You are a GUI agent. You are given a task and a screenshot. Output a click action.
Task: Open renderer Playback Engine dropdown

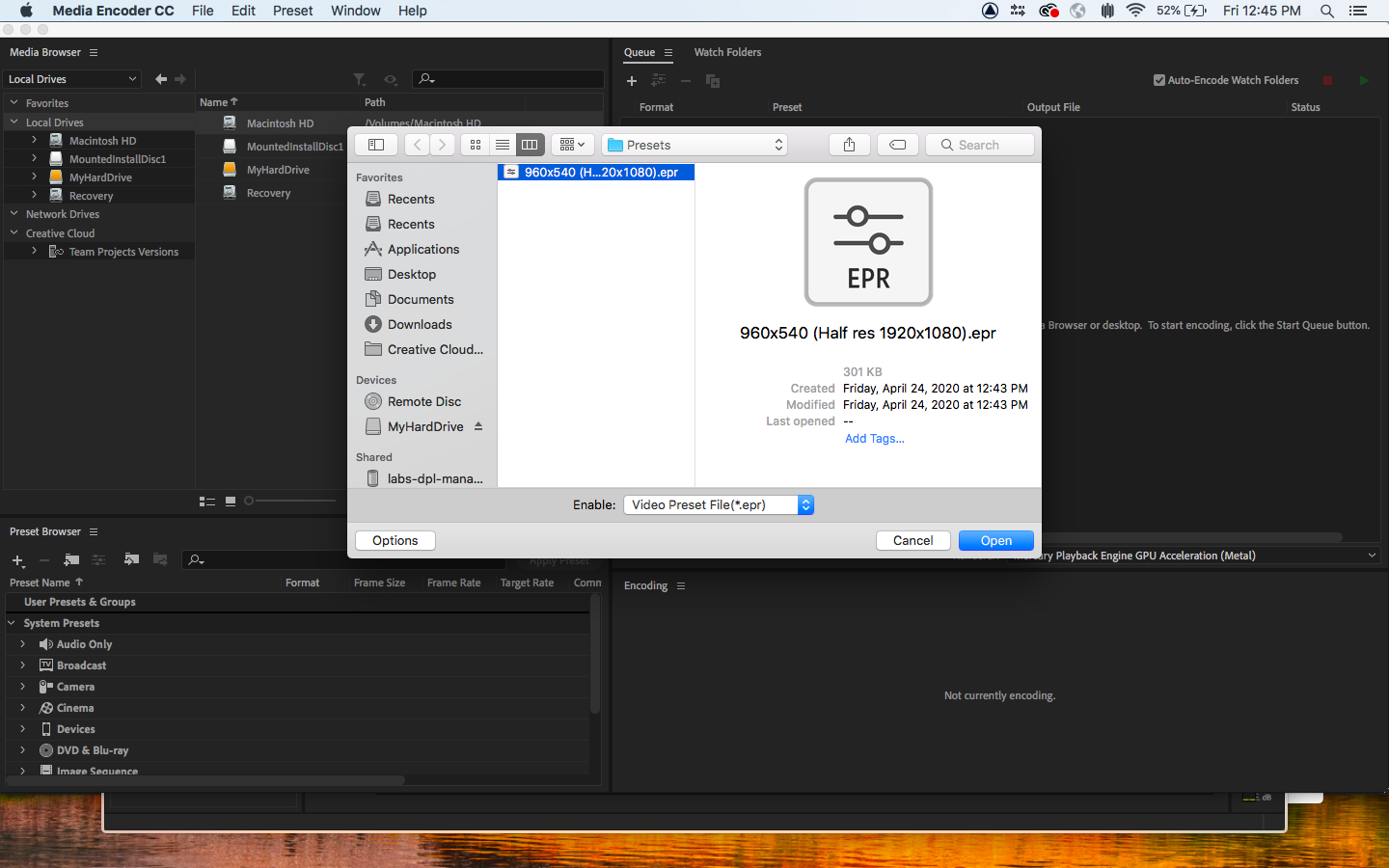[x=1193, y=556]
